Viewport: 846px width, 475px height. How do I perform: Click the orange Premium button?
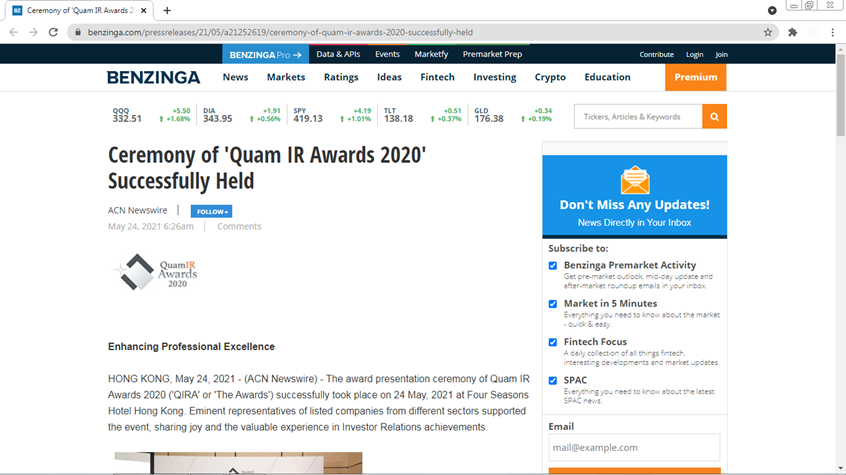point(695,77)
